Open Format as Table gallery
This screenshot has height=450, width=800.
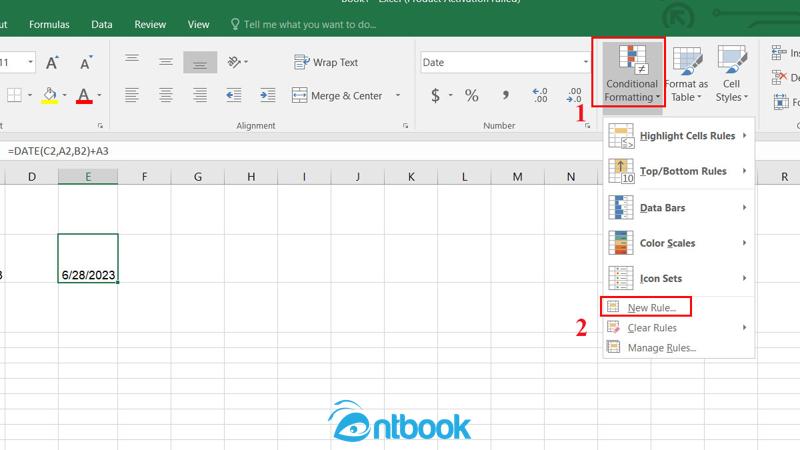[x=687, y=73]
